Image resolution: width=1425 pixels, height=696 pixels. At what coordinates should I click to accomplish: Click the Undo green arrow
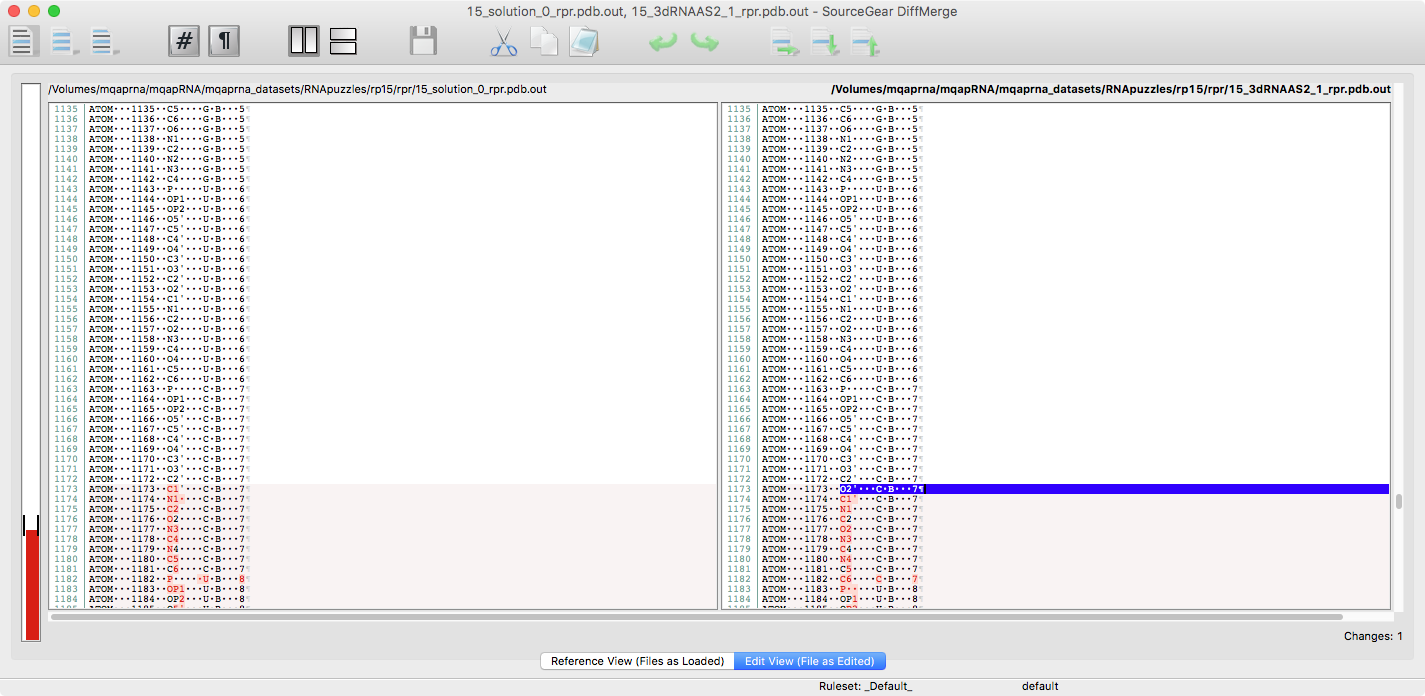tap(663, 42)
